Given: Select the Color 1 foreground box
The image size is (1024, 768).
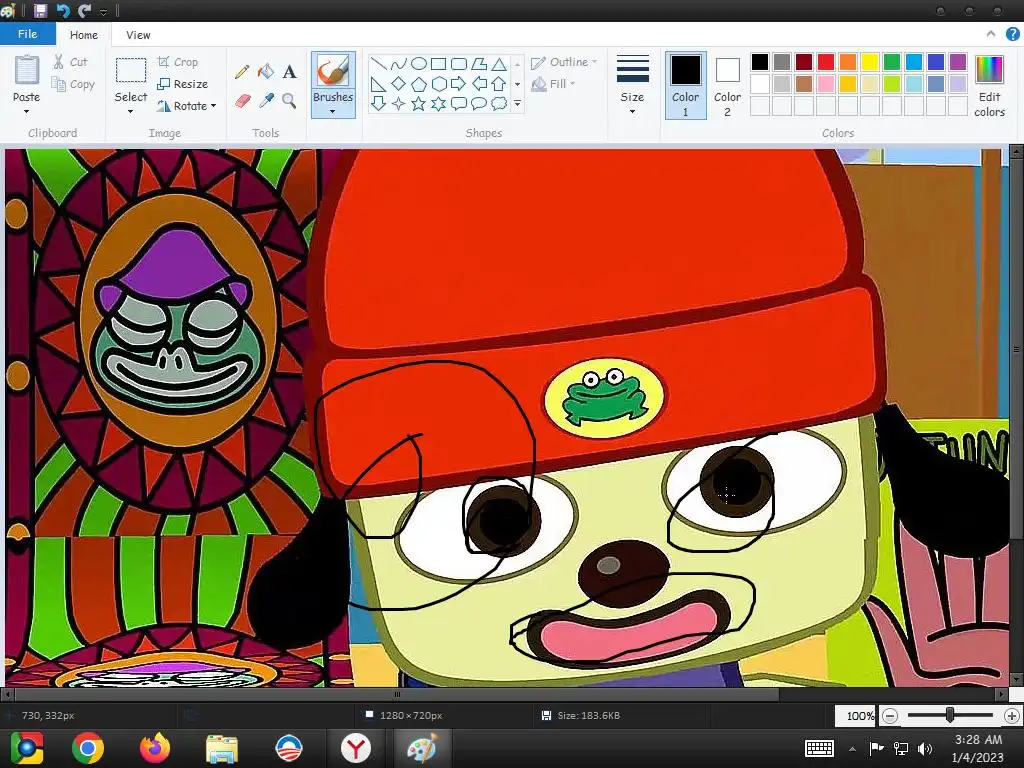Looking at the screenshot, I should (685, 85).
